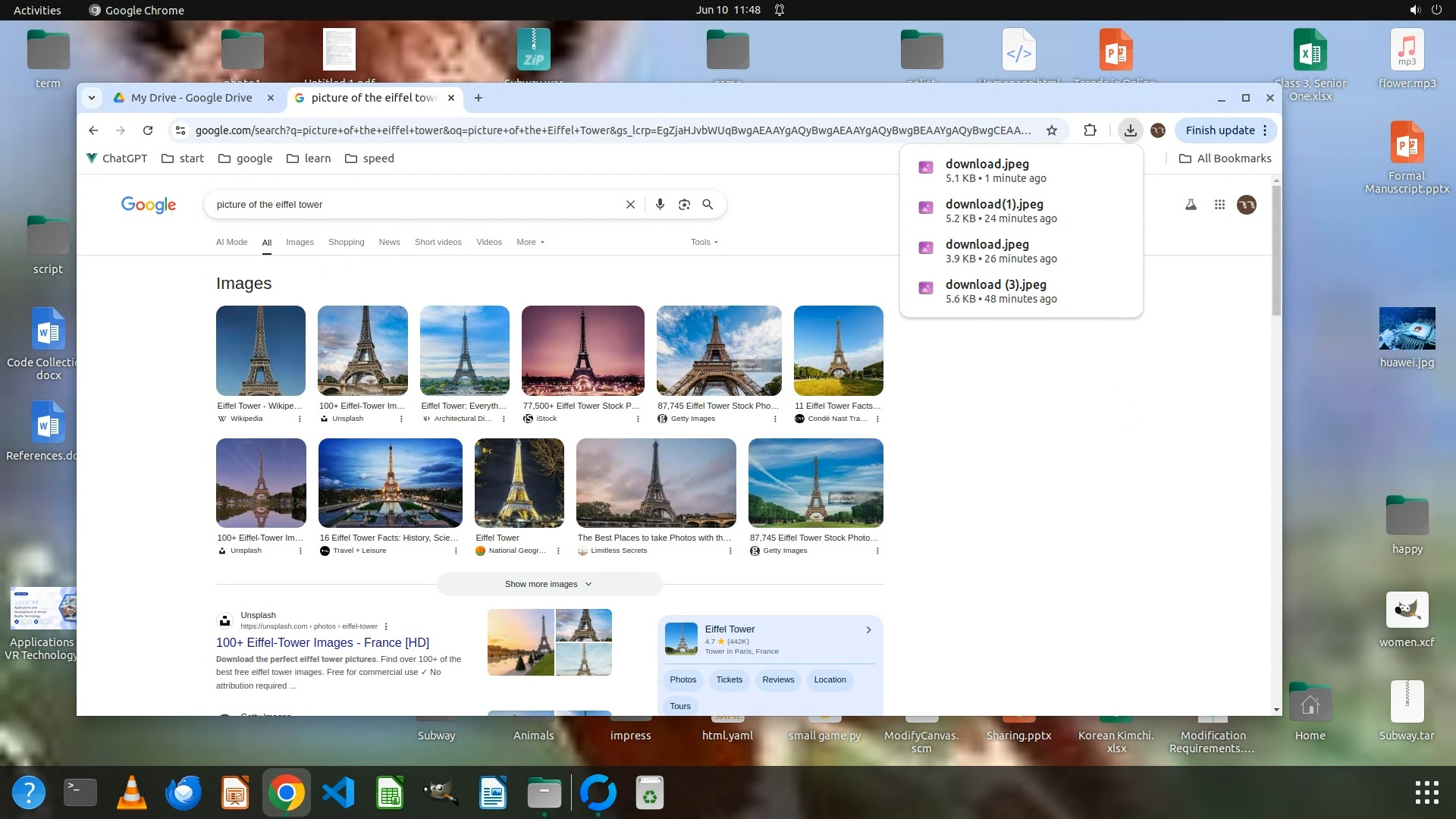Click the Finish update button
This screenshot has height=819, width=1456.
coord(1219,130)
